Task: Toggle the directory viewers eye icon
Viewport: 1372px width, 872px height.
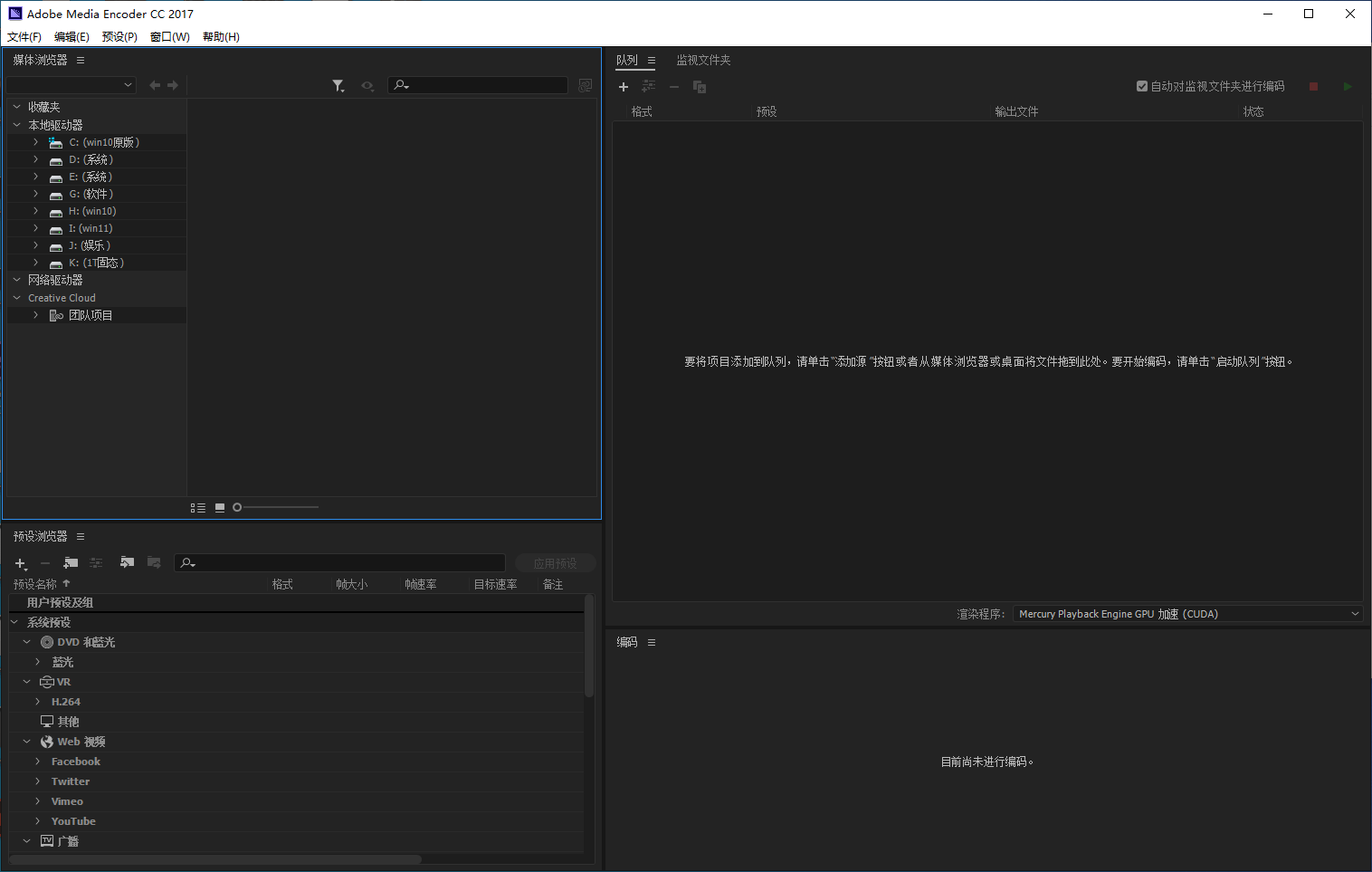Action: point(367,85)
